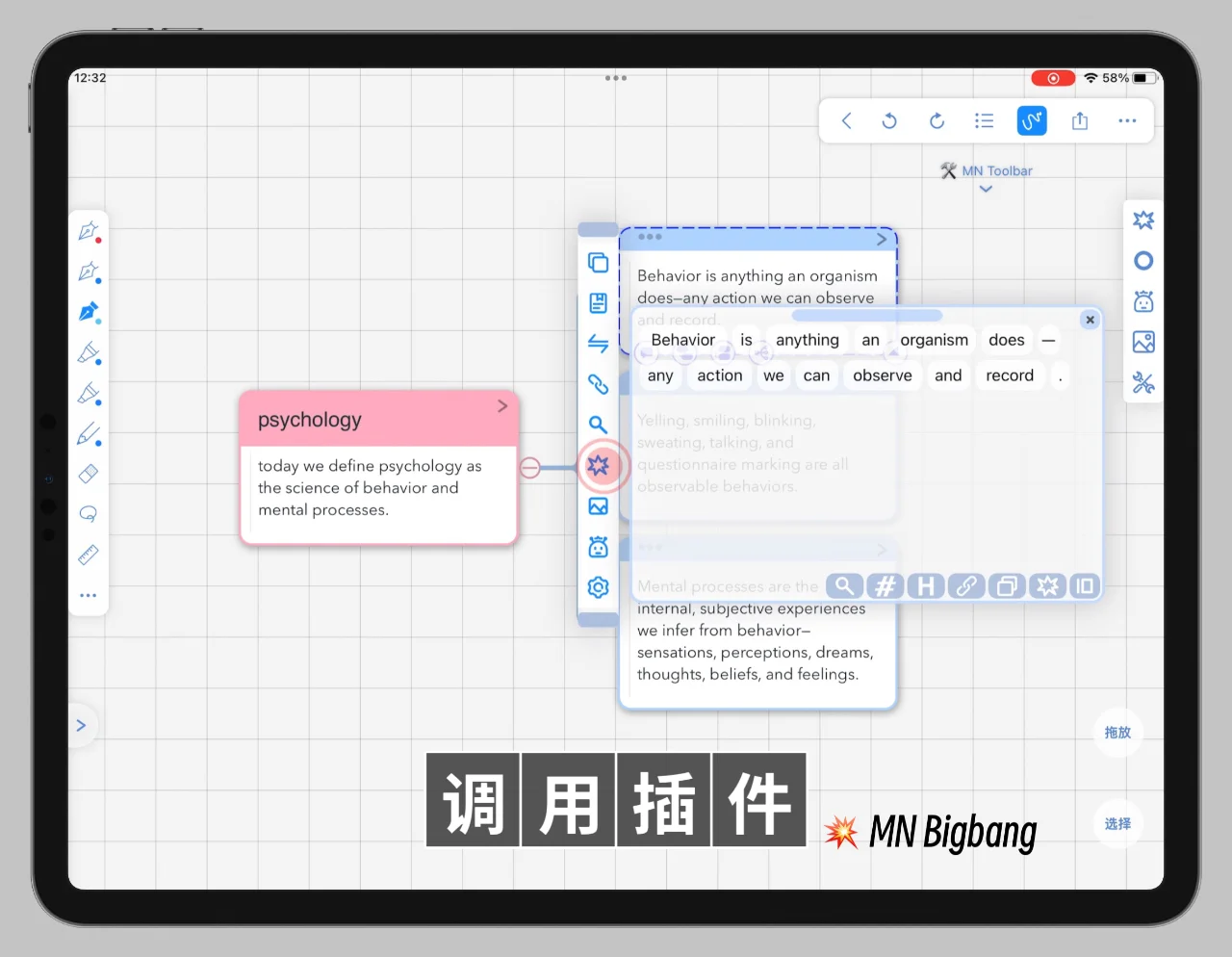Select the word 'does' chip
This screenshot has width=1232, height=957.
click(1007, 340)
